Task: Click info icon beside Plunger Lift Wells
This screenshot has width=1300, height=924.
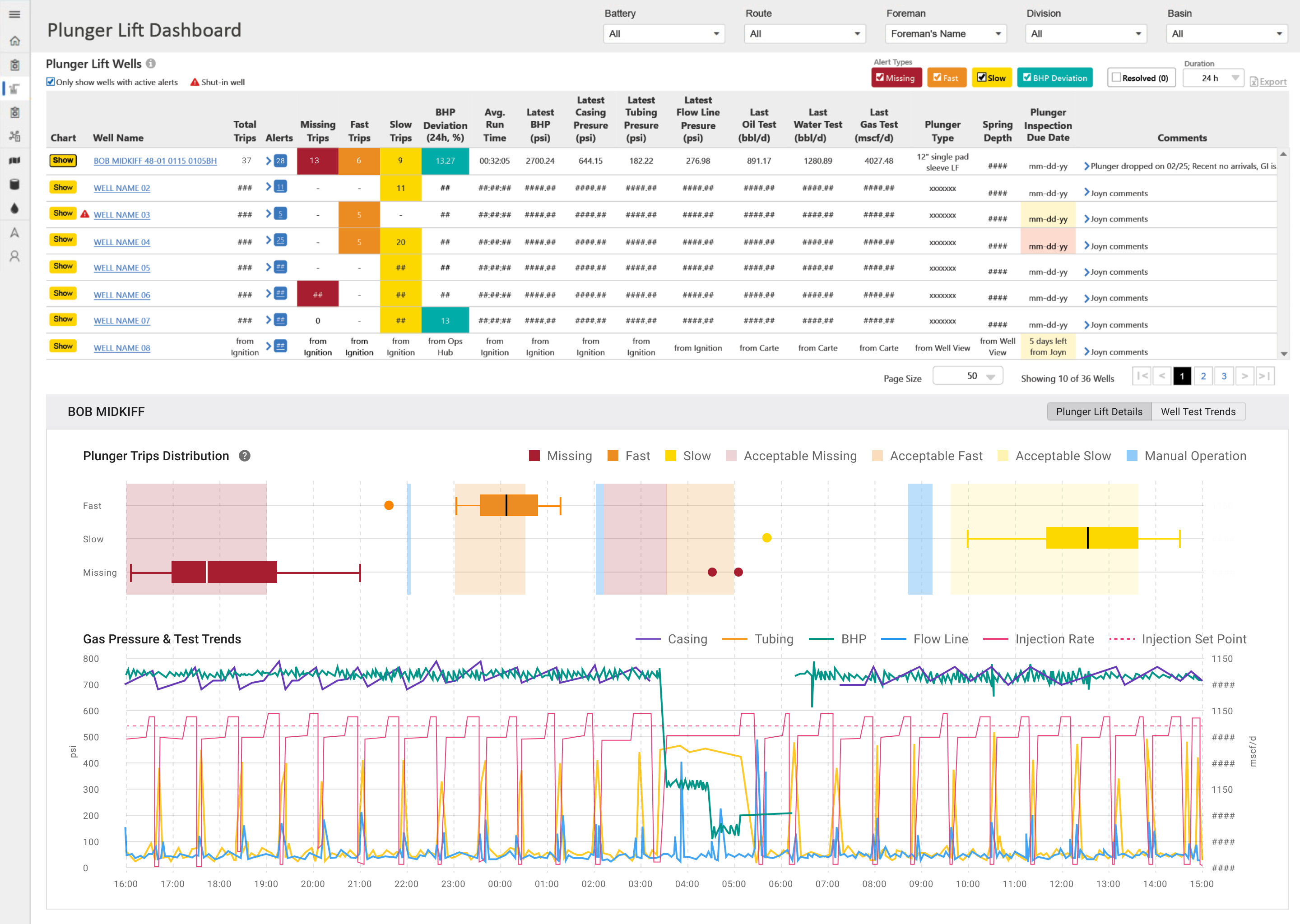Action: 151,64
